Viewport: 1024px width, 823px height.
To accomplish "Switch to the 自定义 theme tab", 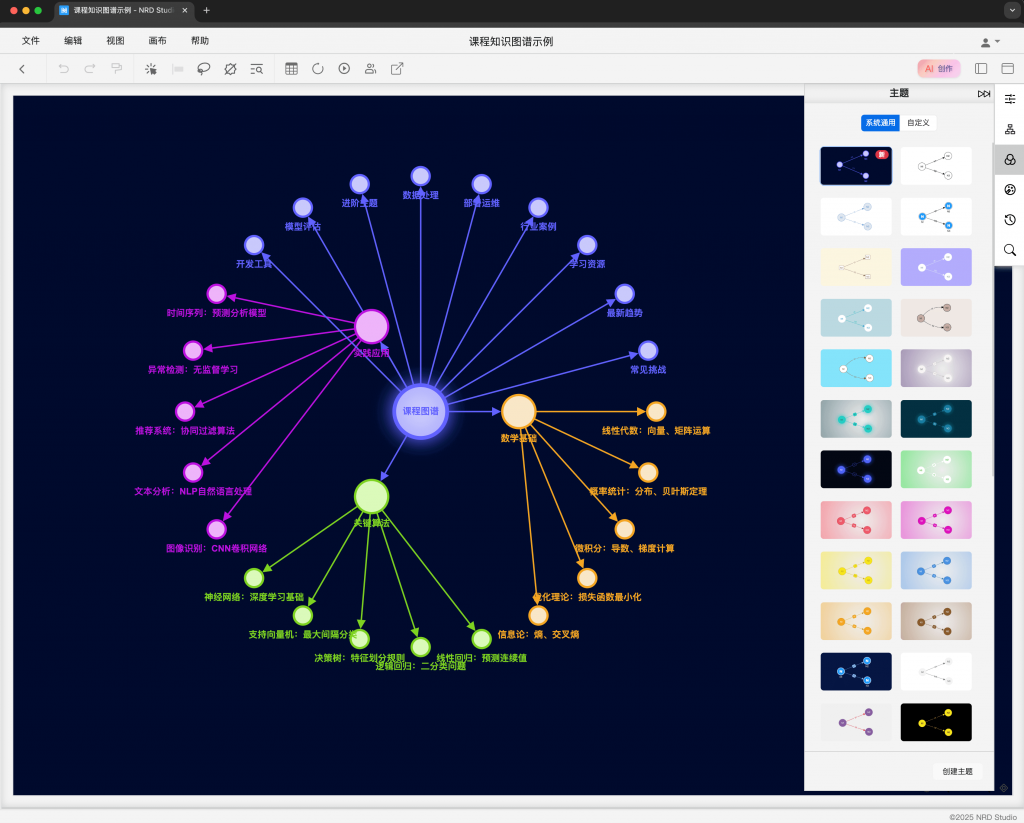I will (x=918, y=123).
